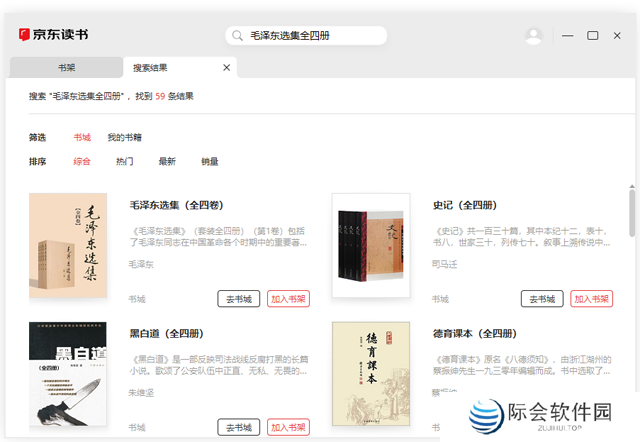Close the 搜索结果 tab
This screenshot has width=640, height=442.
coord(227,67)
